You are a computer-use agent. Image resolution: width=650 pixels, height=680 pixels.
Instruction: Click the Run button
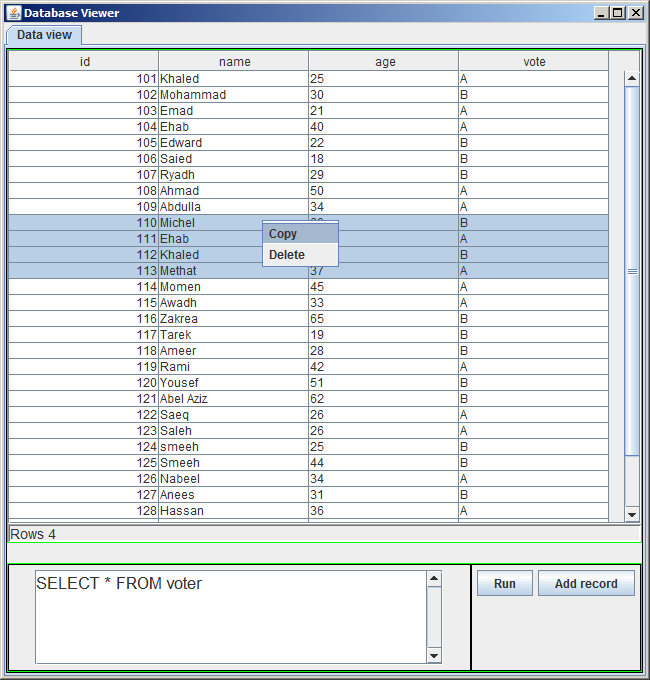[505, 583]
